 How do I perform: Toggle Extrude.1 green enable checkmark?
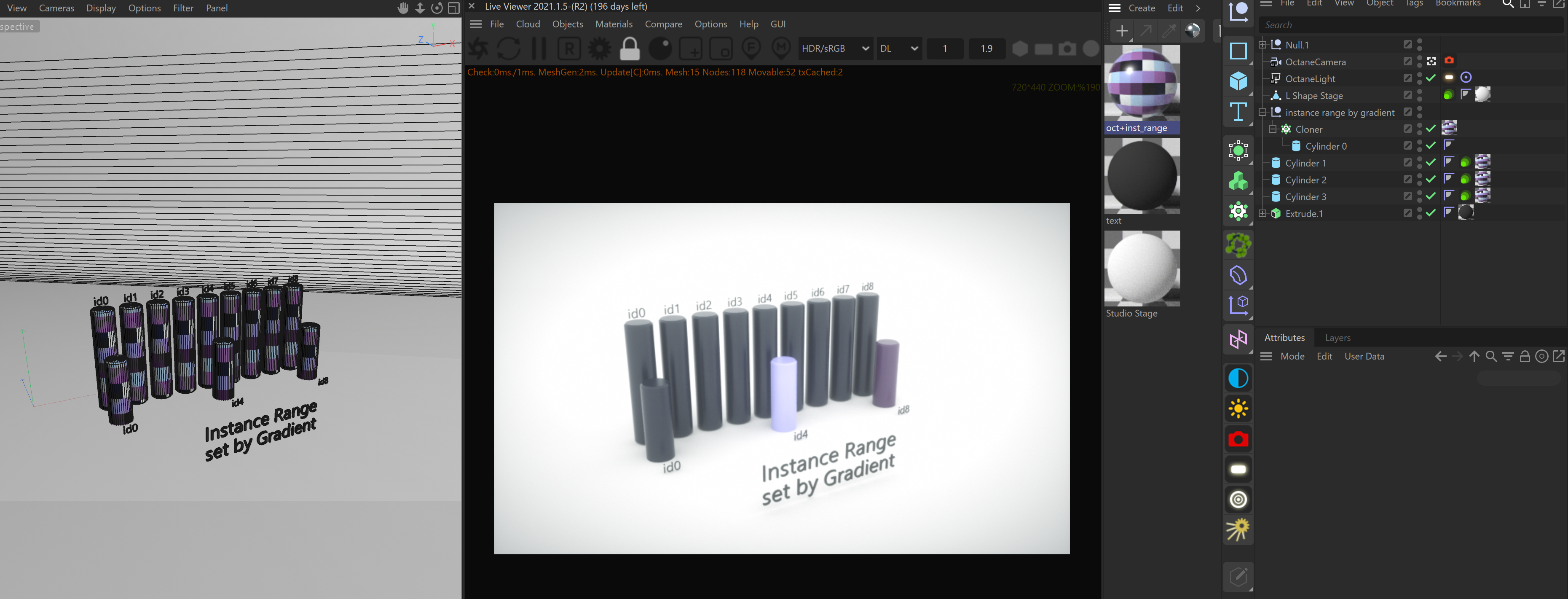click(x=1431, y=213)
